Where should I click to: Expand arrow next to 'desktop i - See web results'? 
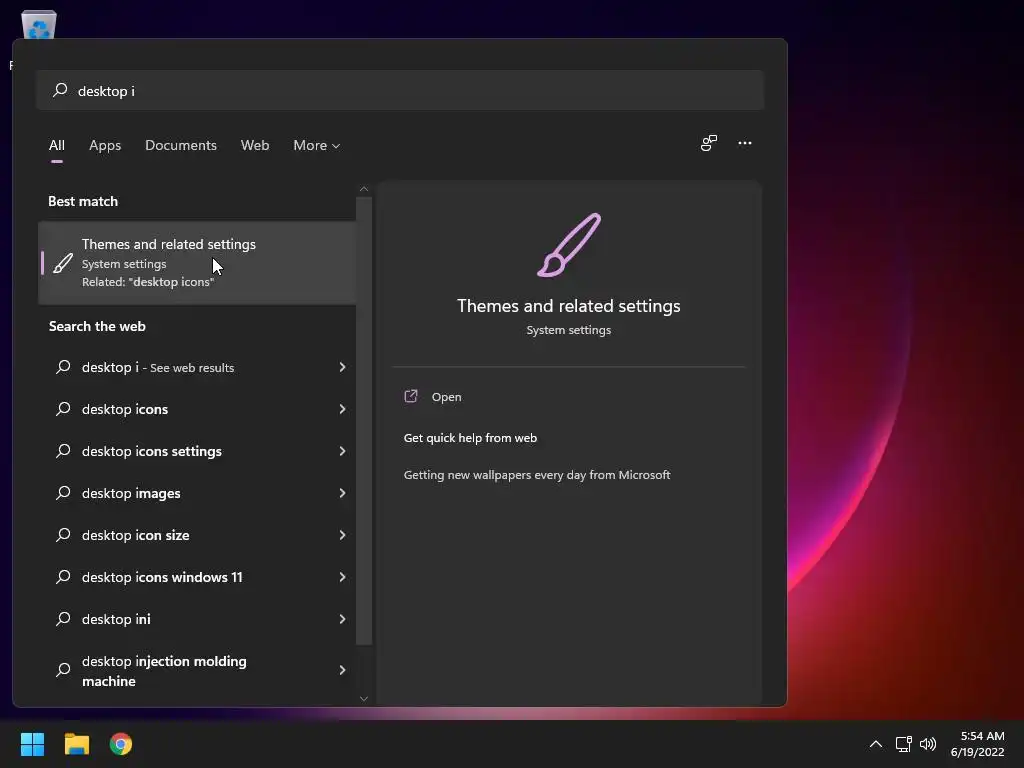tap(342, 367)
